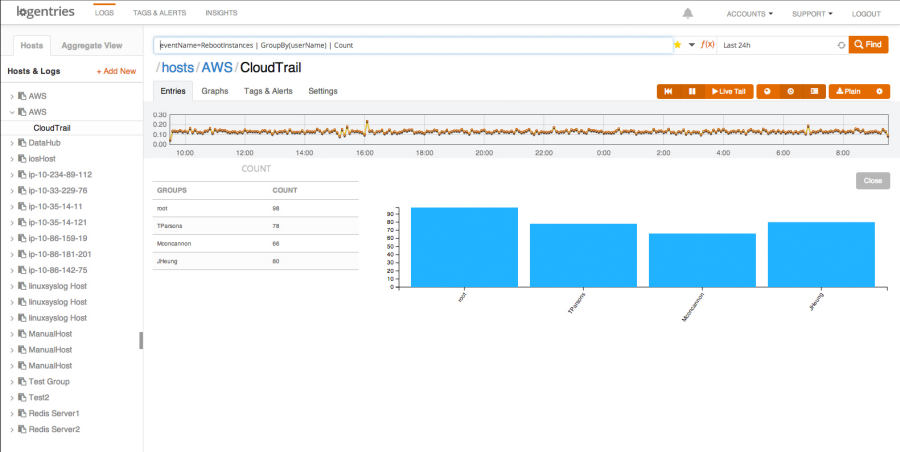
Task: Click the gear icon beside Plain
Action: [879, 91]
